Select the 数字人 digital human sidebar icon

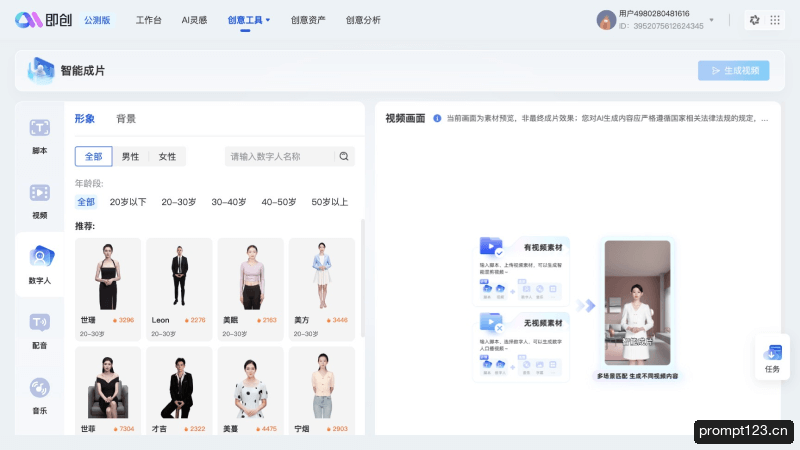click(x=40, y=257)
